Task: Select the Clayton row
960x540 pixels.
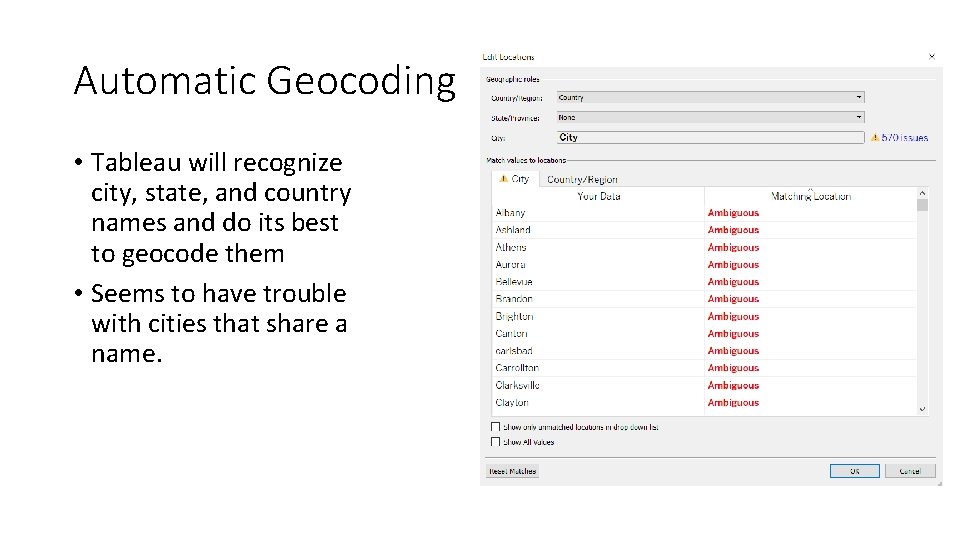Action: click(x=704, y=403)
